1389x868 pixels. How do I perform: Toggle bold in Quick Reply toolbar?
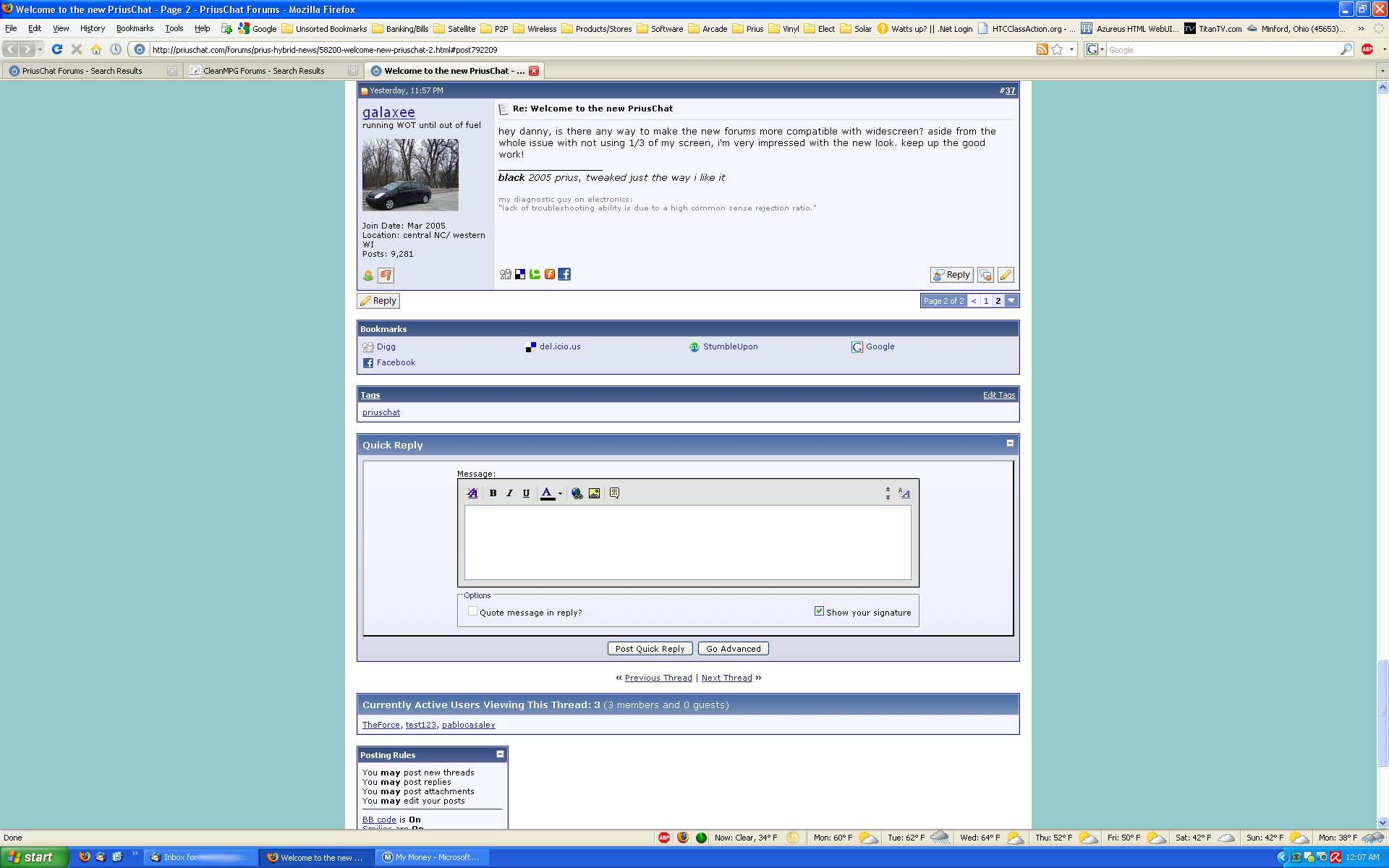click(493, 493)
